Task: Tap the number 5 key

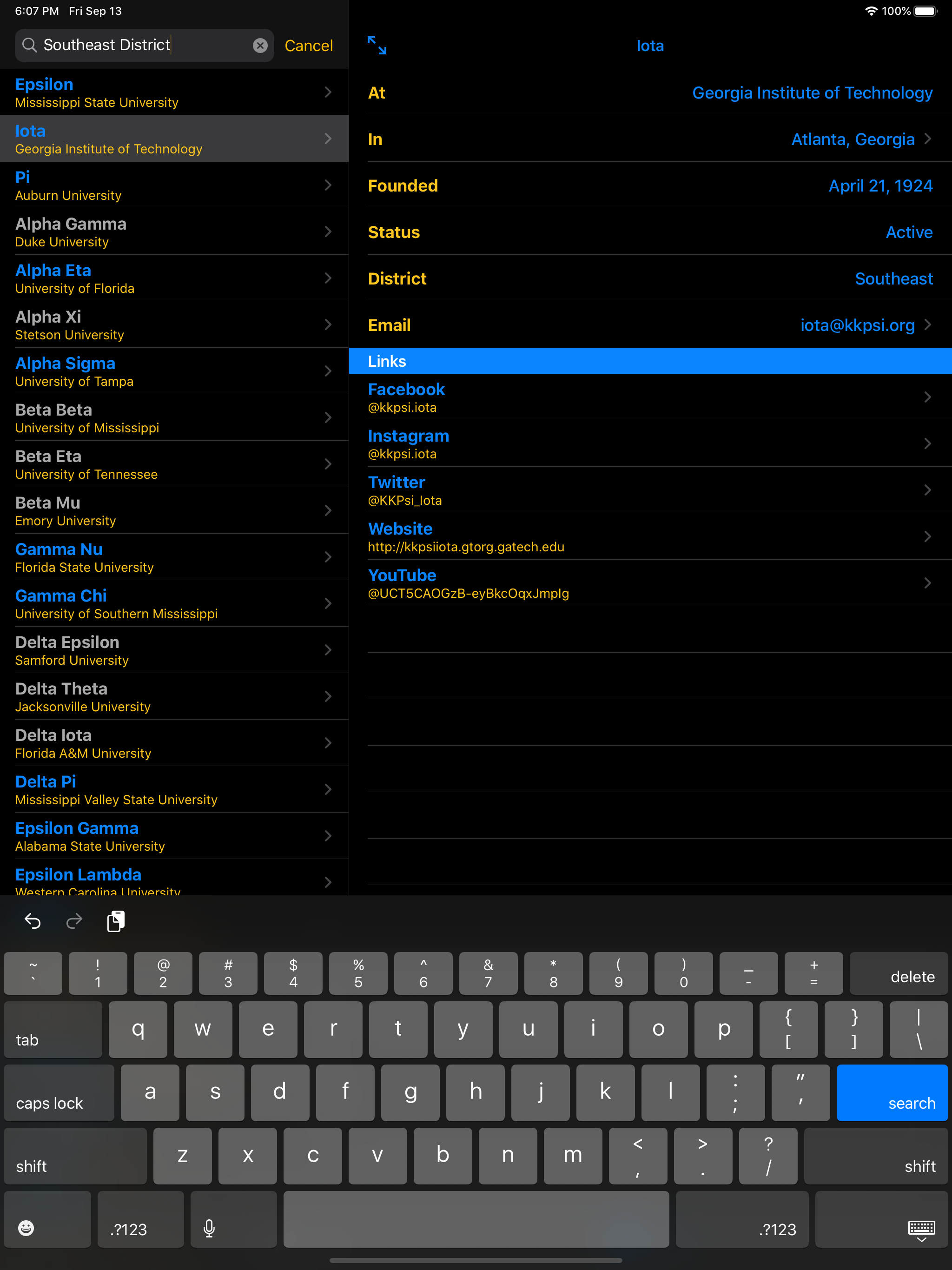Action: [358, 974]
